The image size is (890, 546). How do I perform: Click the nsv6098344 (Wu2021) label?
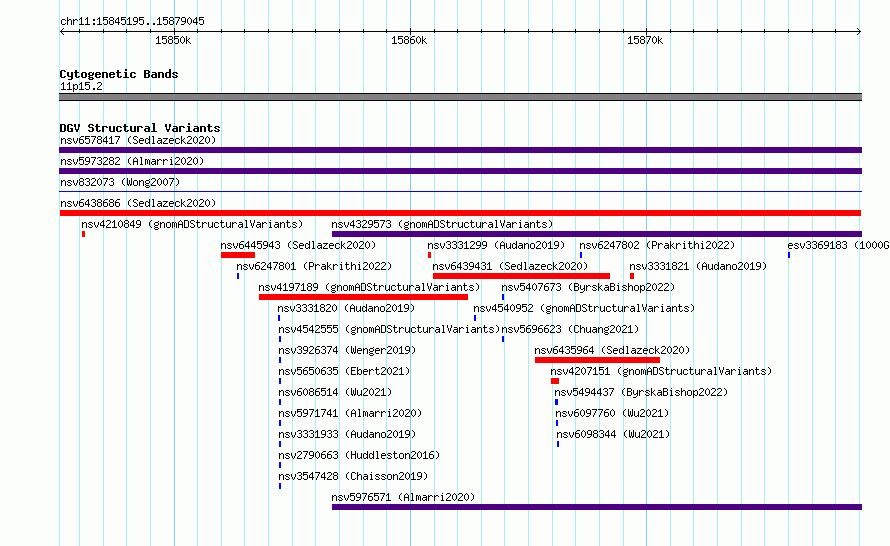613,434
